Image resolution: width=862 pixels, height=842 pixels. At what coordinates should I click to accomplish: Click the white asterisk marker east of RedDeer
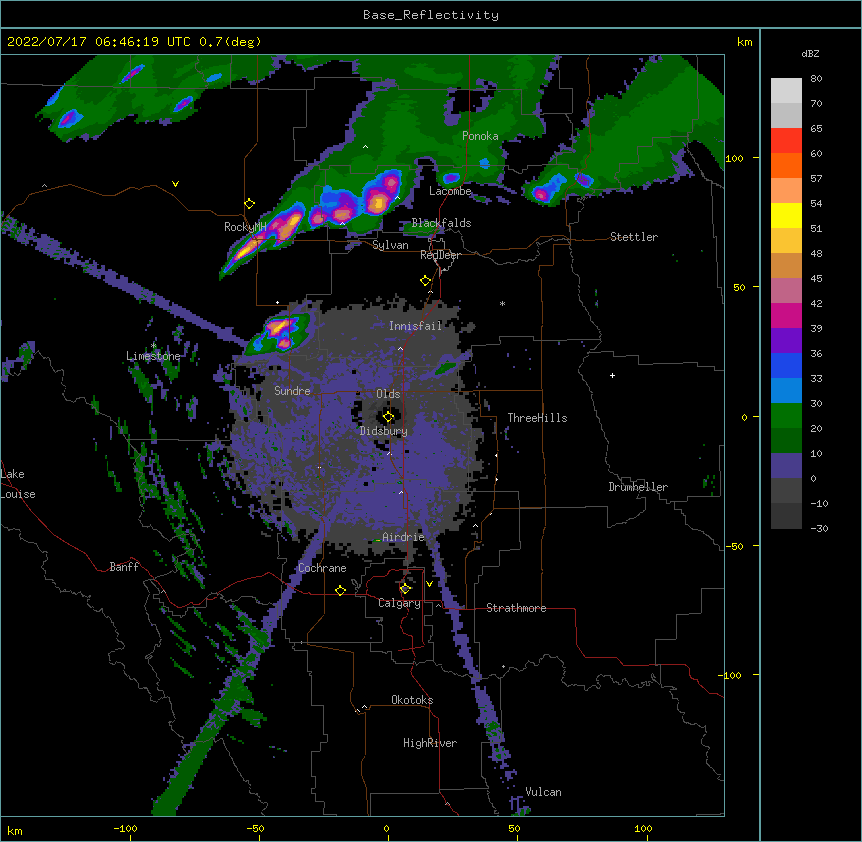coord(502,304)
